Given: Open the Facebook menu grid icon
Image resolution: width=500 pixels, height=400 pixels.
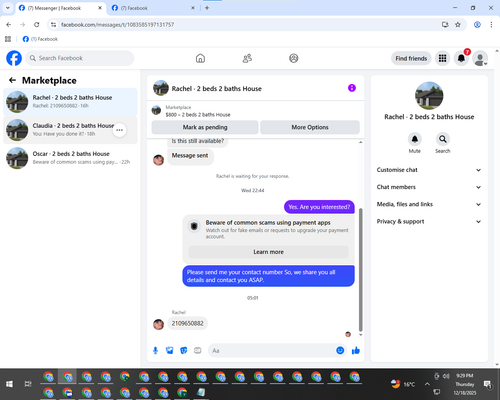Looking at the screenshot, I should click(x=442, y=58).
